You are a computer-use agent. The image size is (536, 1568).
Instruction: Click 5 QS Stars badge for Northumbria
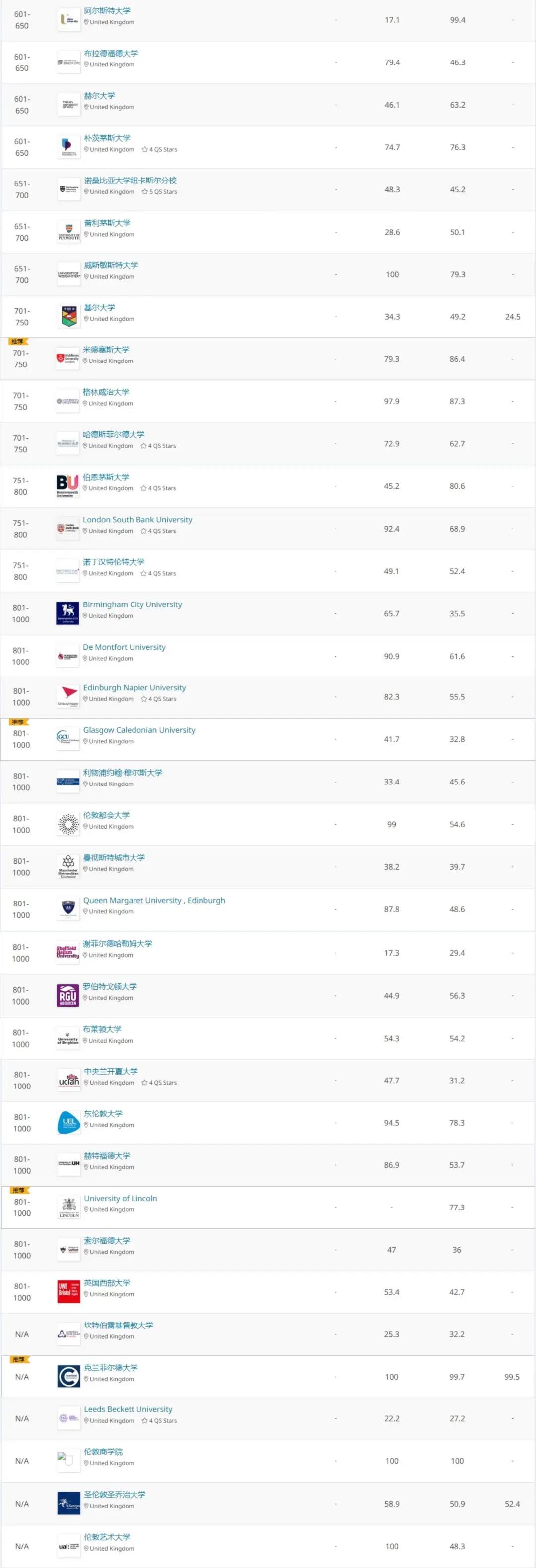click(x=160, y=192)
